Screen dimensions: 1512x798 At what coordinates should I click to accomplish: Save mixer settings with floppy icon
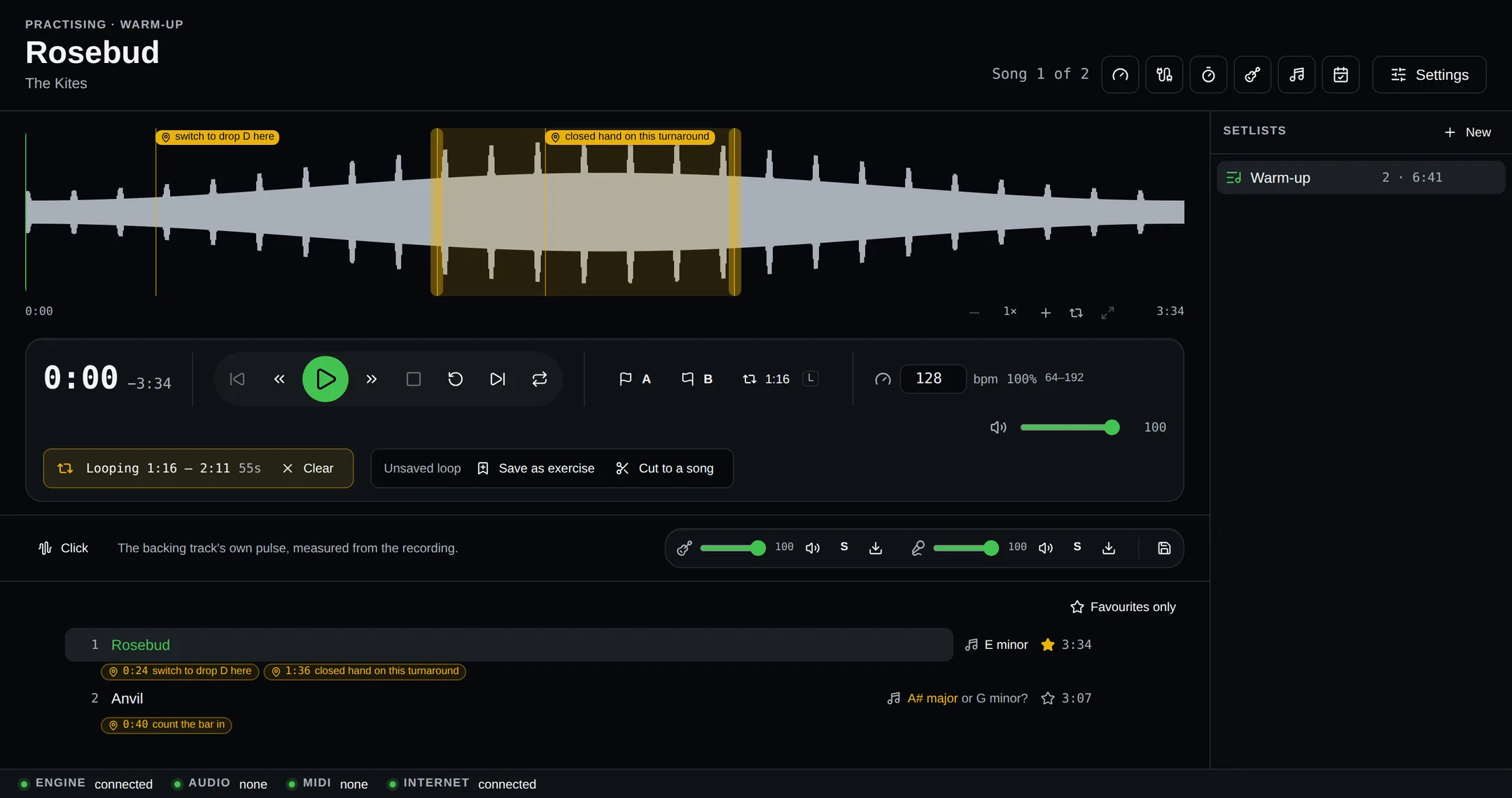1164,548
